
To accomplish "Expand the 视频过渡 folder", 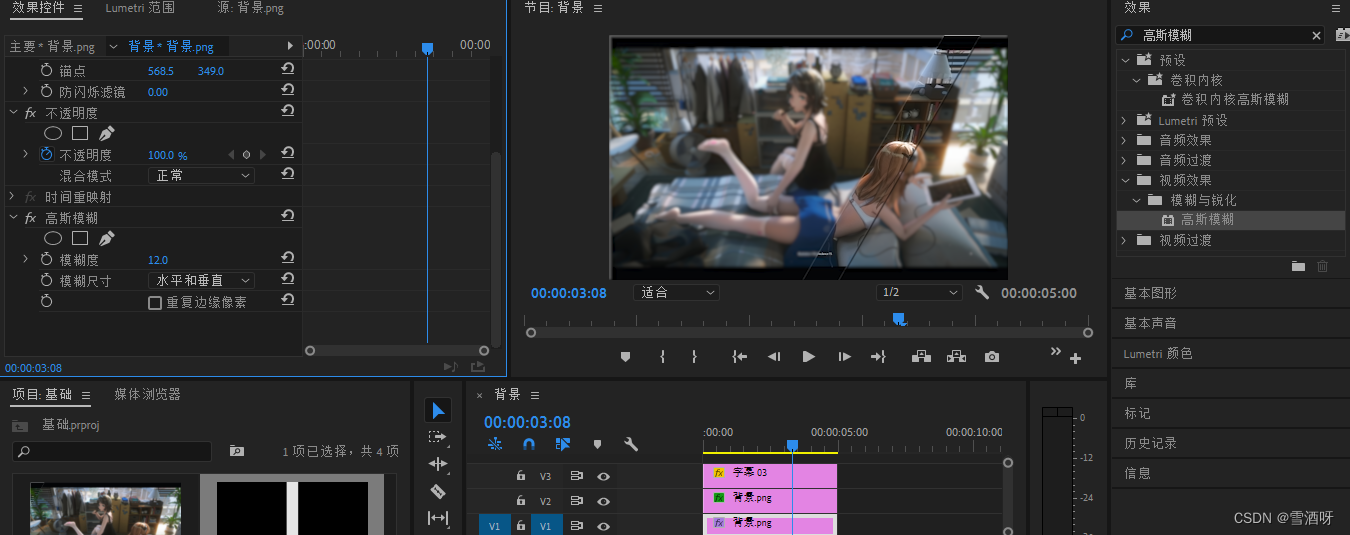I will click(1124, 240).
